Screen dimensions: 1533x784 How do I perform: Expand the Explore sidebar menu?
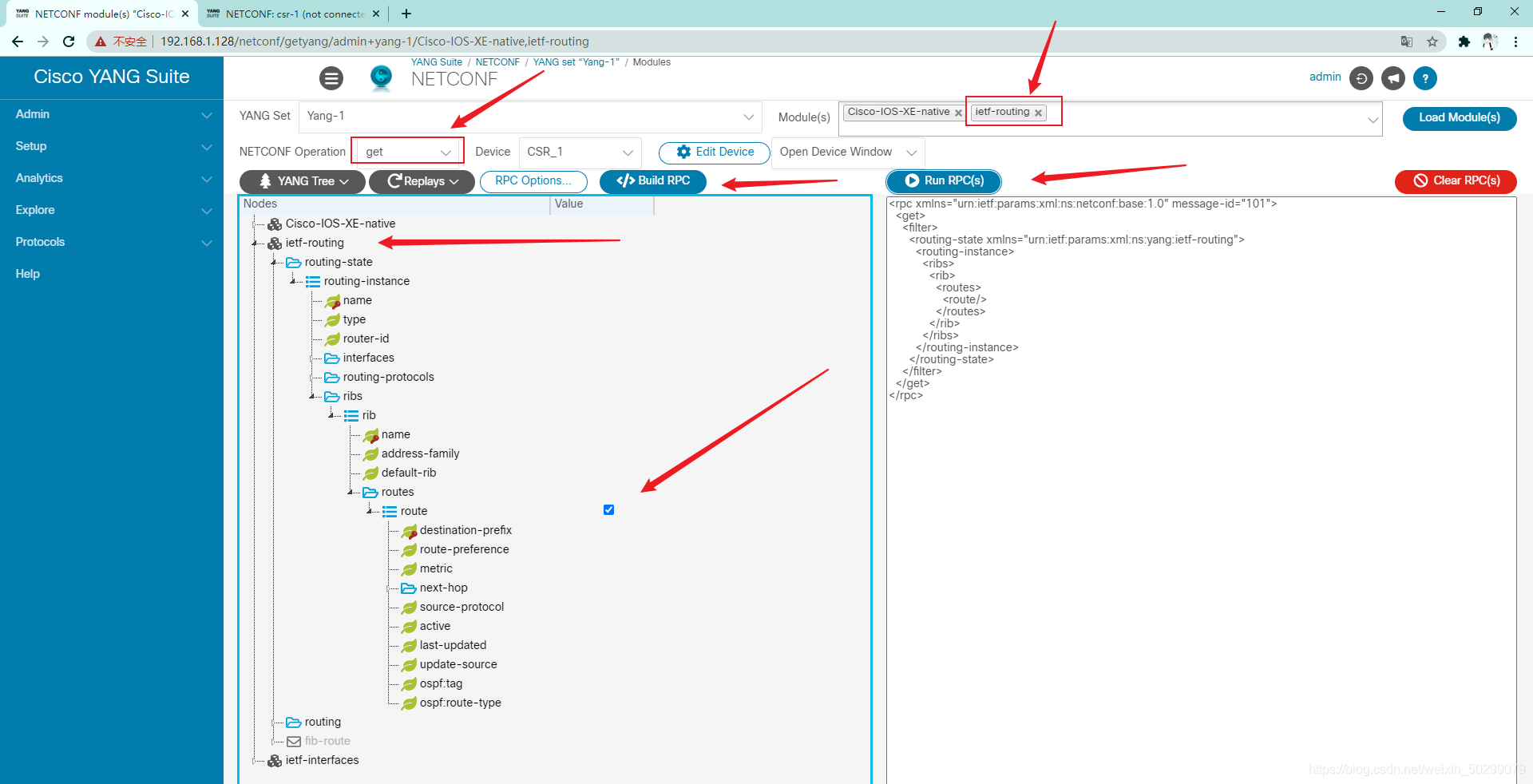point(112,211)
